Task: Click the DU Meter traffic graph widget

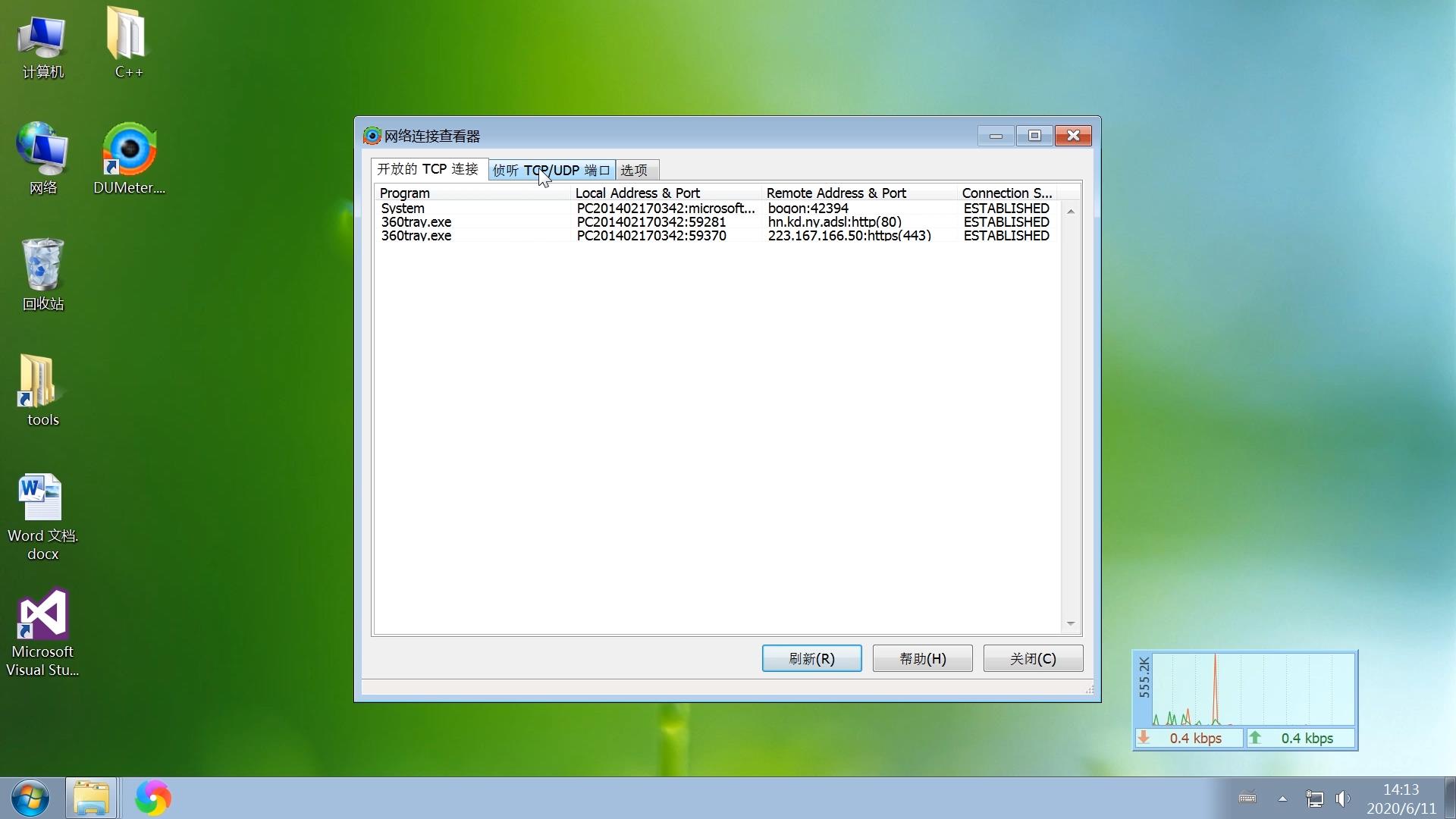Action: (1252, 689)
